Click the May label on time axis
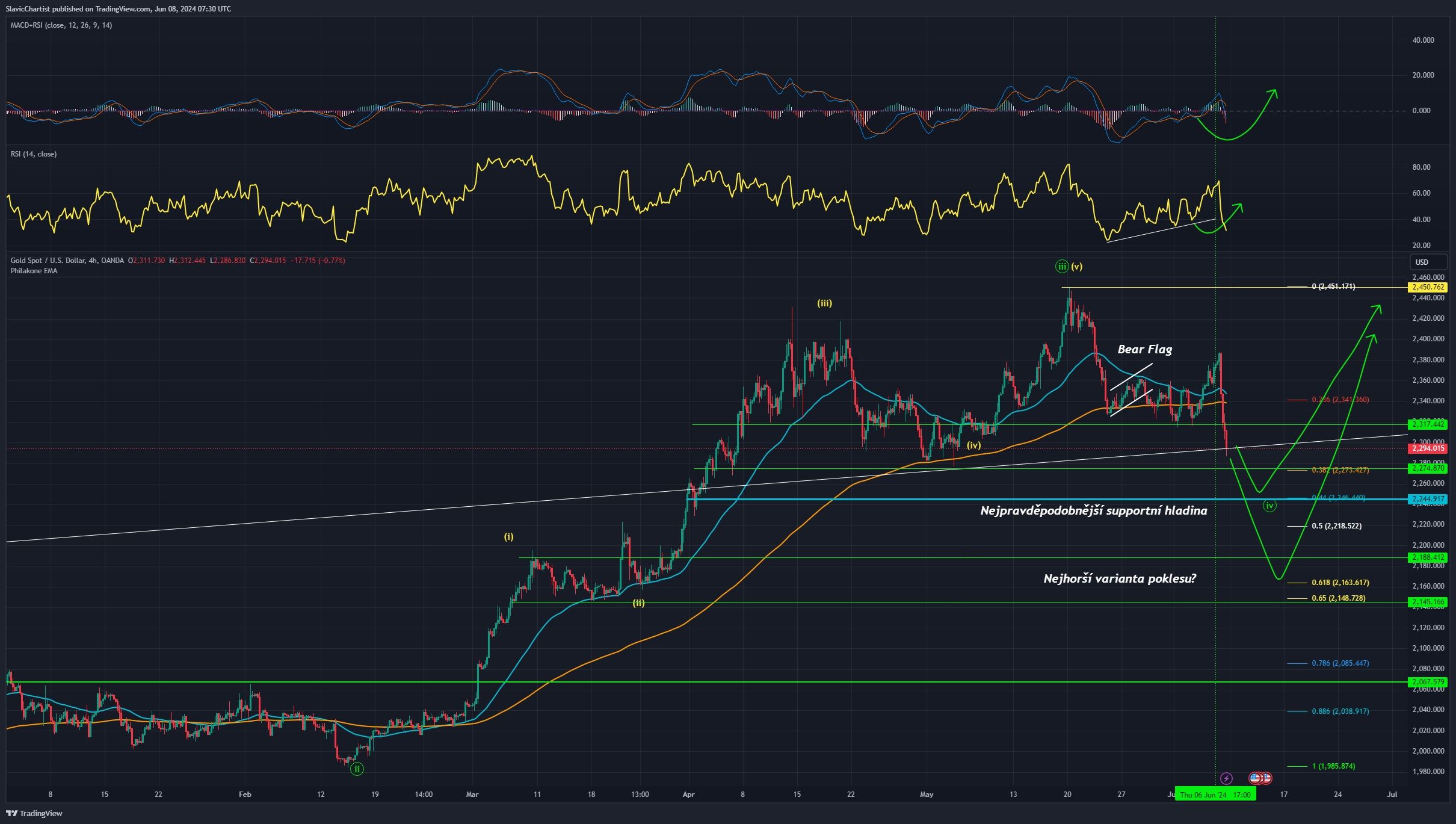The height and width of the screenshot is (824, 1456). [927, 795]
